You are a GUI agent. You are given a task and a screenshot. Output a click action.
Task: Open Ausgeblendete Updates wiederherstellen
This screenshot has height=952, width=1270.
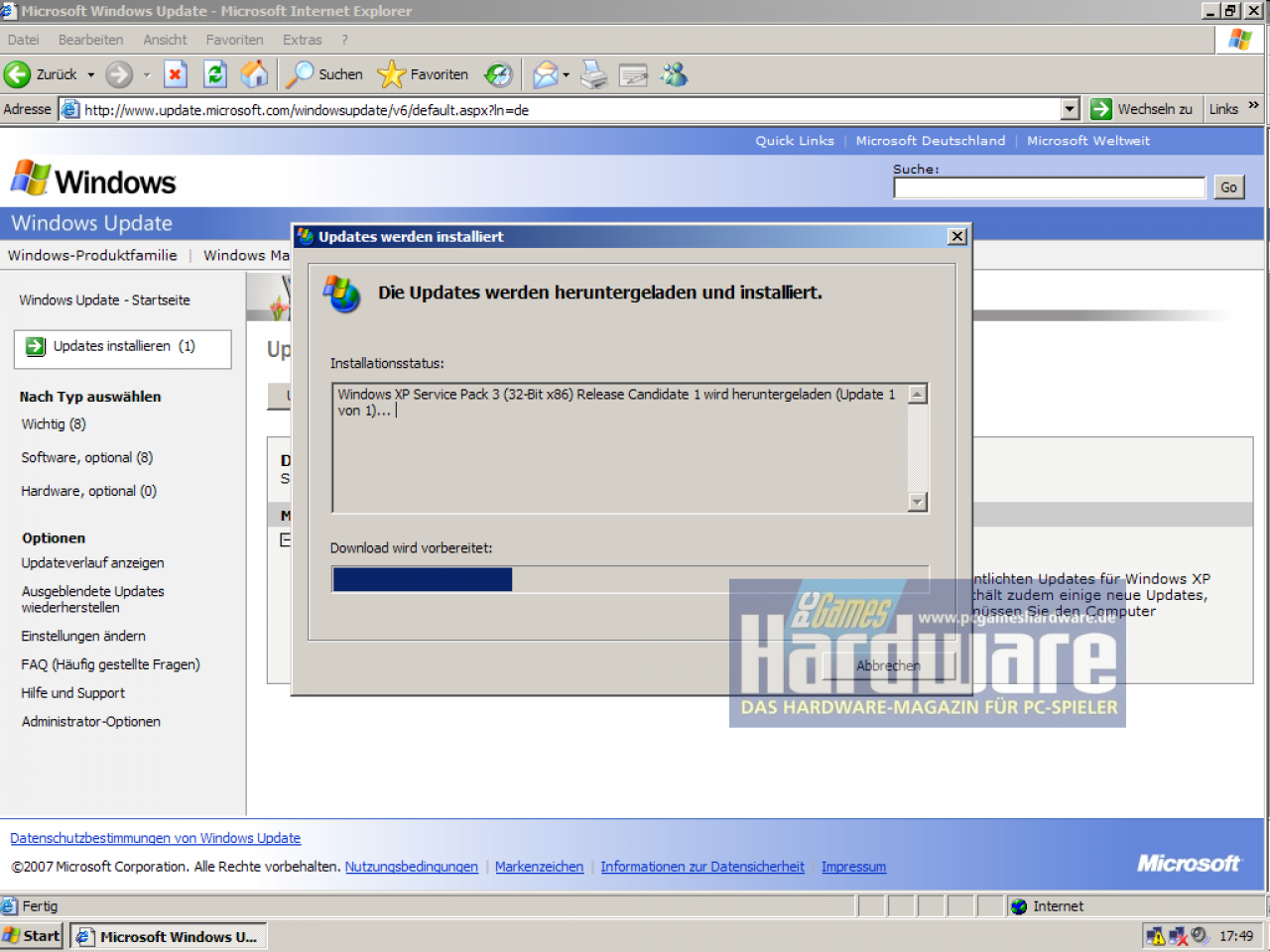(x=93, y=600)
